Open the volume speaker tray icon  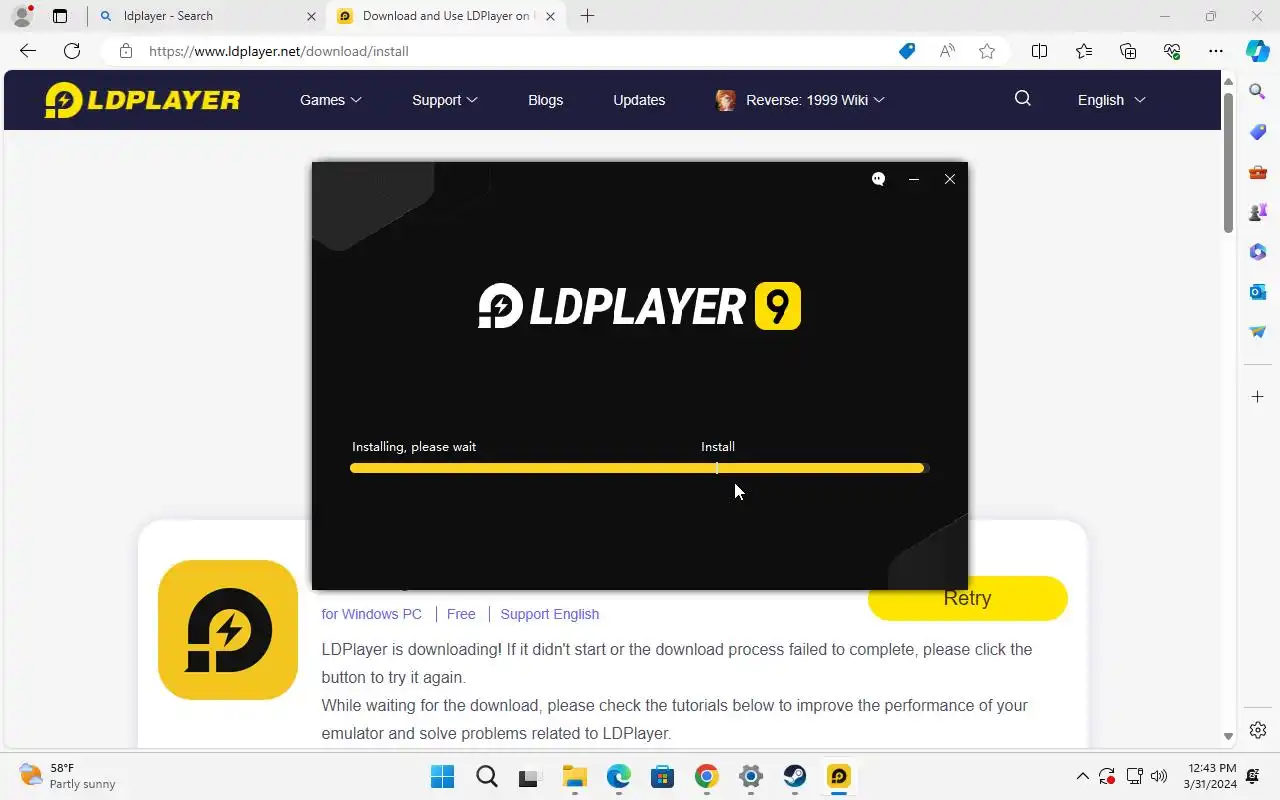1159,776
